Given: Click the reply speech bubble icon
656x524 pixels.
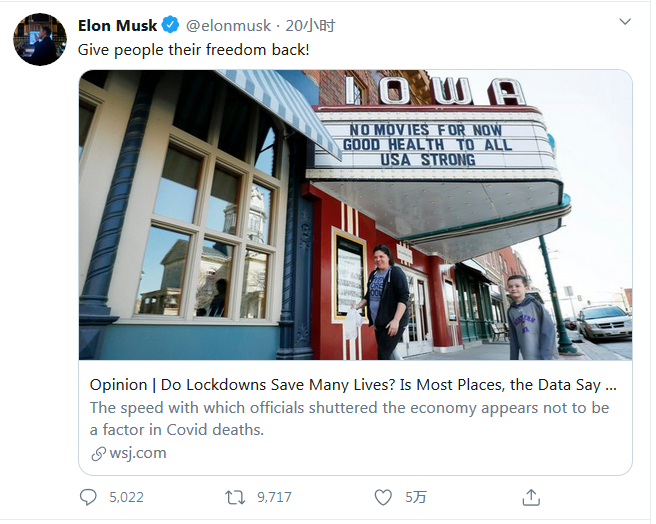Looking at the screenshot, I should [x=88, y=497].
